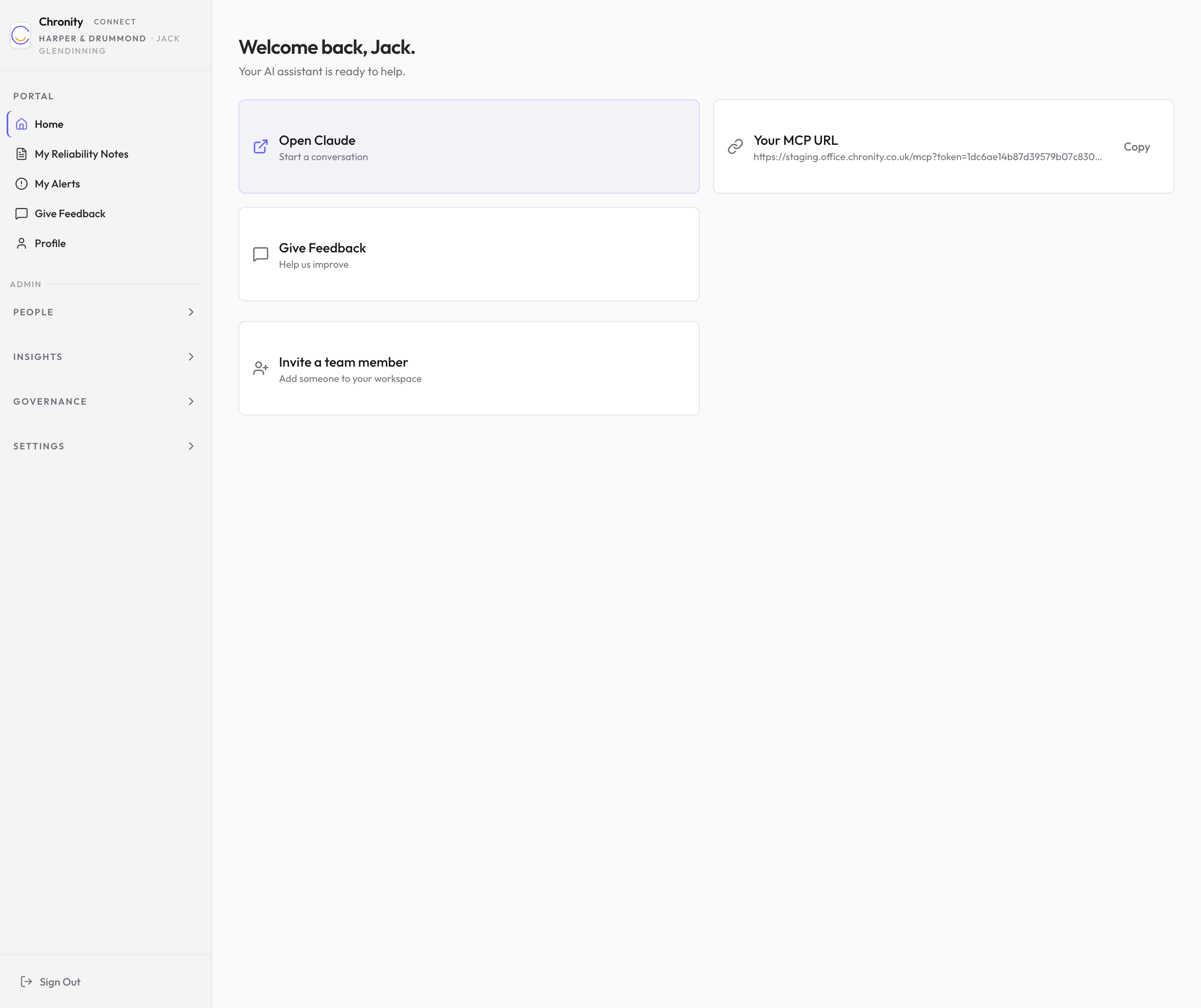1201x1008 pixels.
Task: Click the Sign Out icon at the bottom
Action: point(27,981)
